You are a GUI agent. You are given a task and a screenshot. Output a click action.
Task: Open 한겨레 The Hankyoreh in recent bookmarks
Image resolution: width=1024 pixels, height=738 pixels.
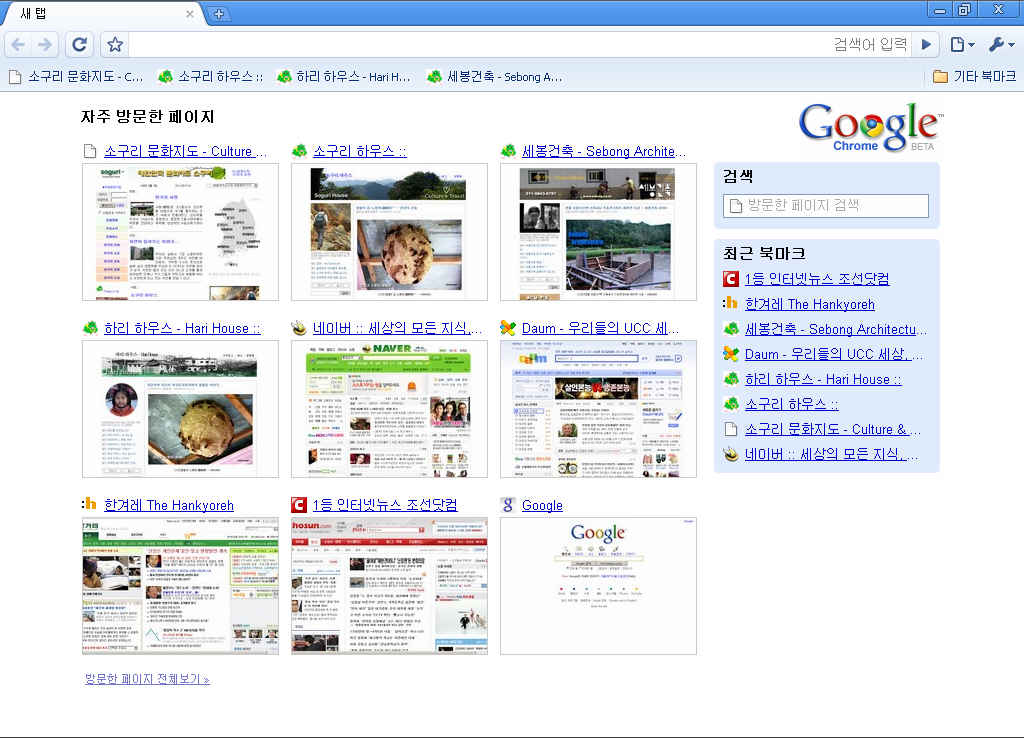810,304
